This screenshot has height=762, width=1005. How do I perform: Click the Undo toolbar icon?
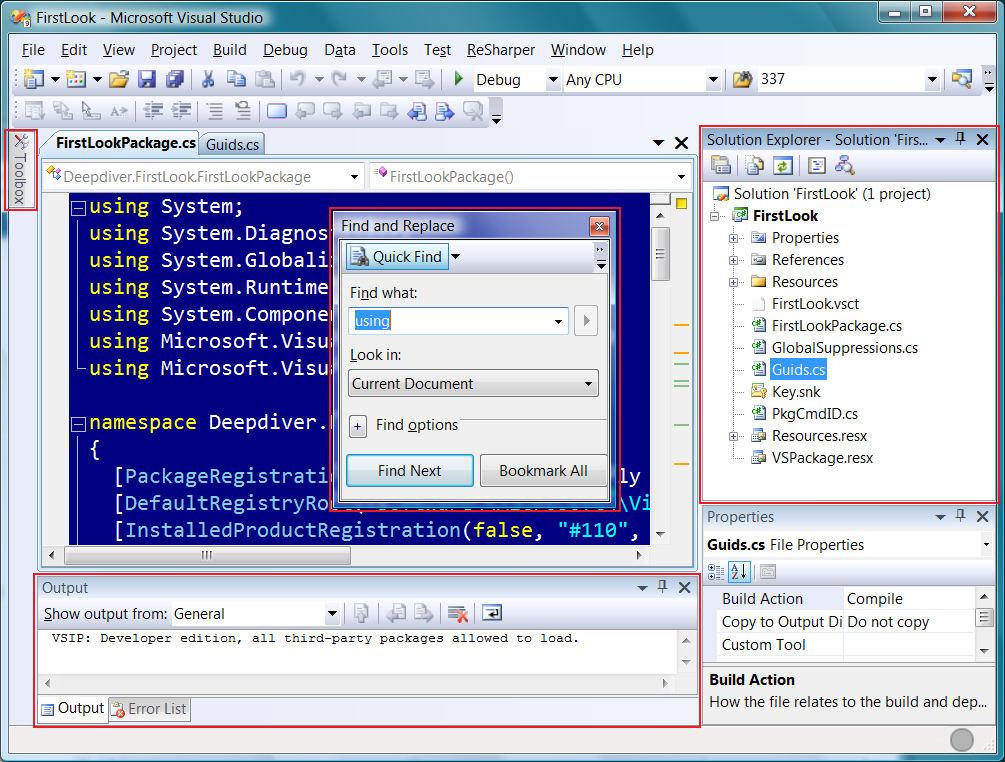pos(297,79)
